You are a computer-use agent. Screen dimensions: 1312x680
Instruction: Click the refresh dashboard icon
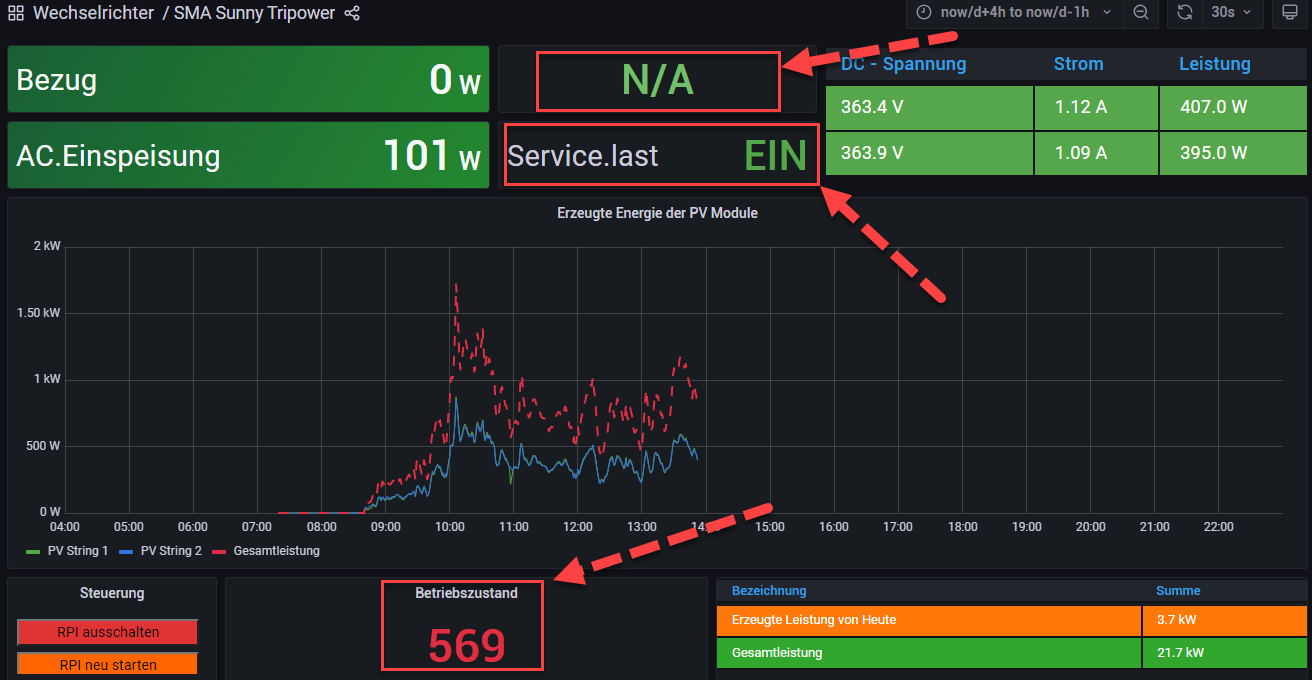(1185, 13)
